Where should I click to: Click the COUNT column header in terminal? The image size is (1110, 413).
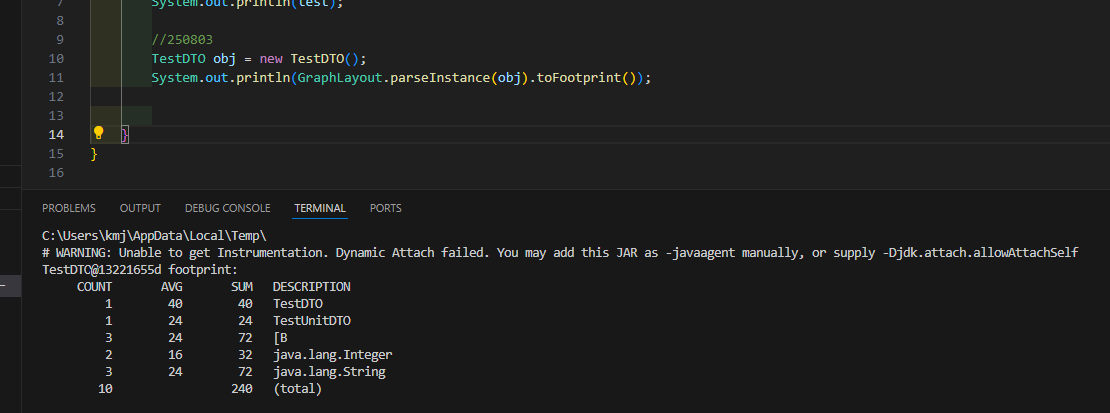94,287
